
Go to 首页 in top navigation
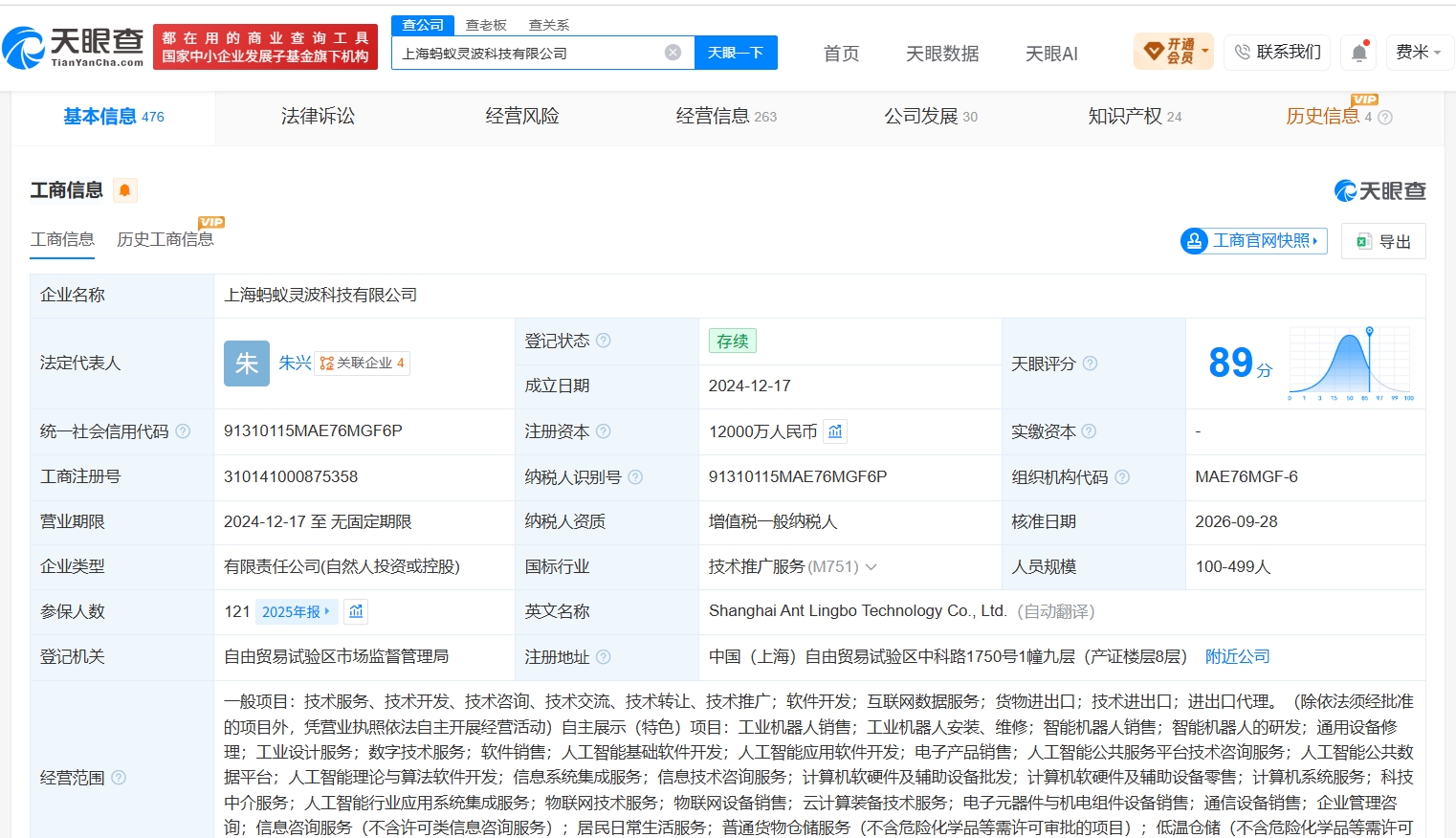[x=842, y=54]
